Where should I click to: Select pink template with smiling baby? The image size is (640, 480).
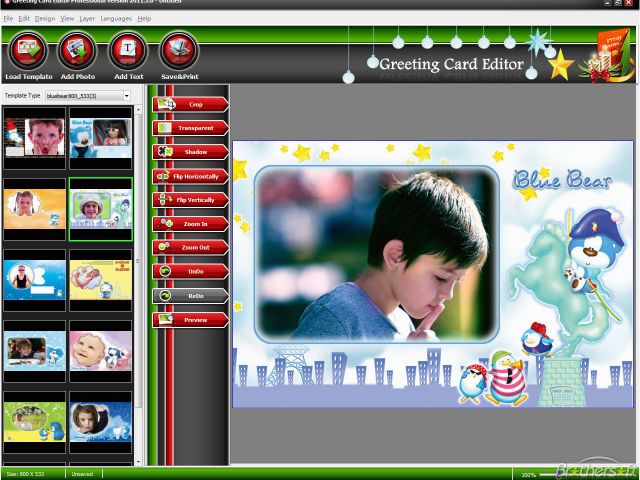coord(100,351)
